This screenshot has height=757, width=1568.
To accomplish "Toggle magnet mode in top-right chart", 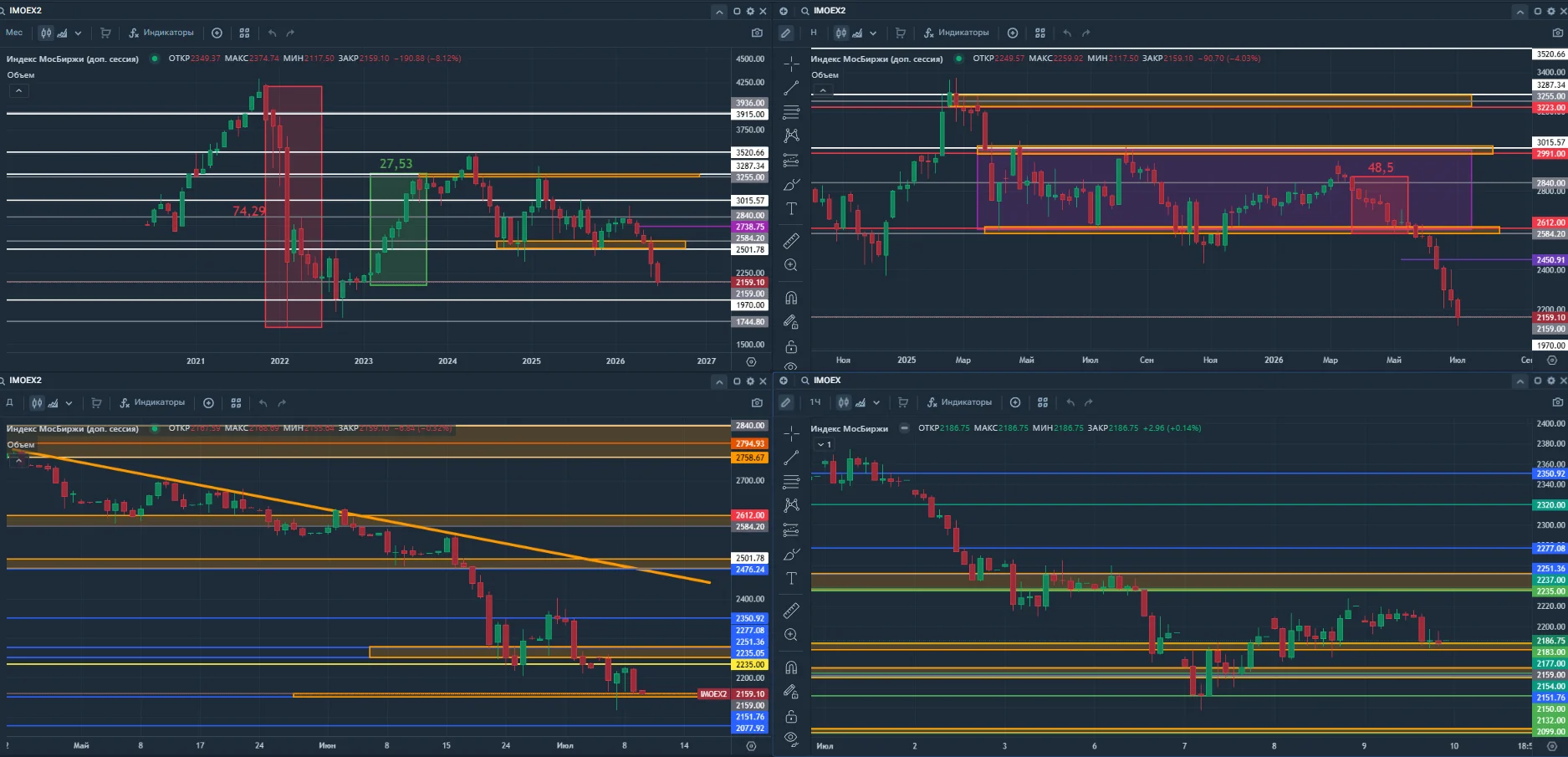I will (791, 298).
